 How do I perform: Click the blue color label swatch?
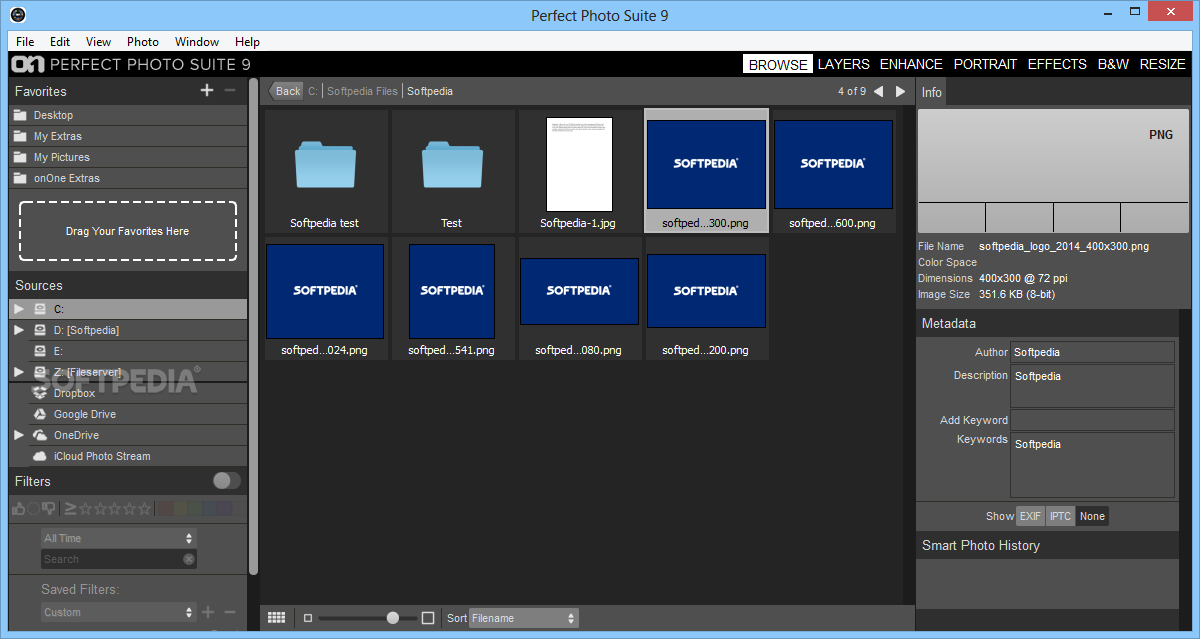point(209,508)
